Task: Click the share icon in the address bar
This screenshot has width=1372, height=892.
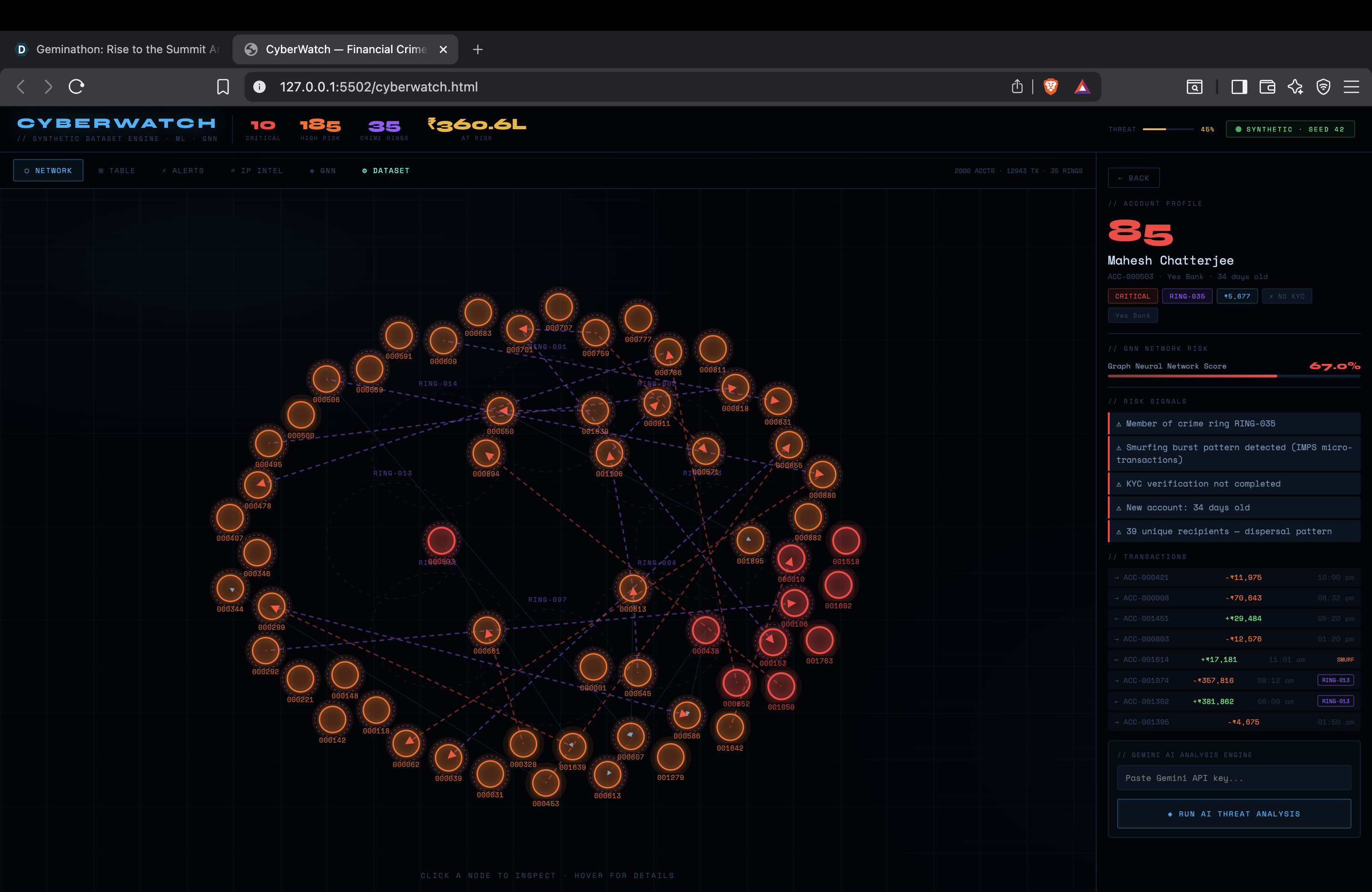Action: [1017, 86]
